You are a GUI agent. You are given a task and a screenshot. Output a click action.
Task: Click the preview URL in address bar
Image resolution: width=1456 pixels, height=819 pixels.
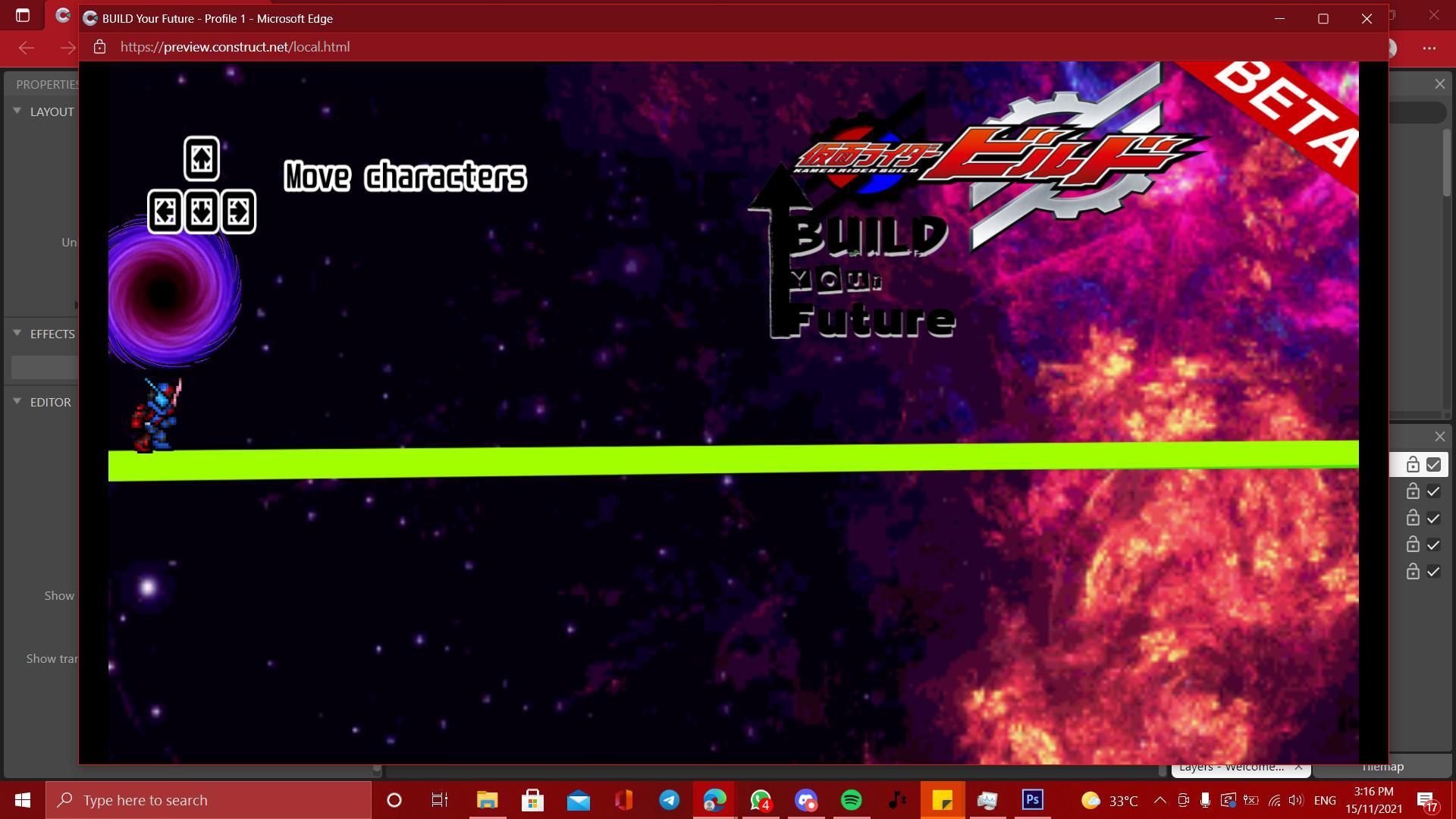pyautogui.click(x=235, y=47)
